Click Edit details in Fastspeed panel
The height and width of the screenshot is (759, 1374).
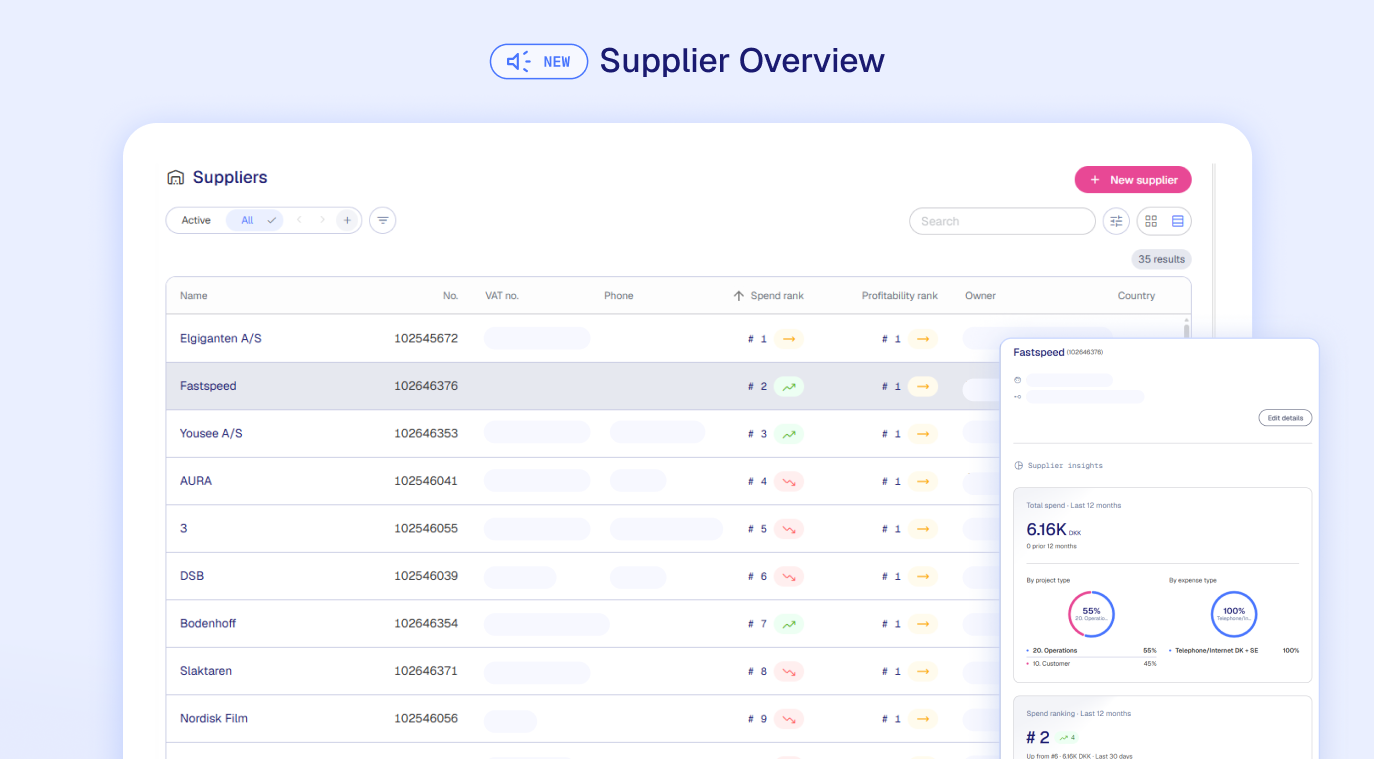1285,418
